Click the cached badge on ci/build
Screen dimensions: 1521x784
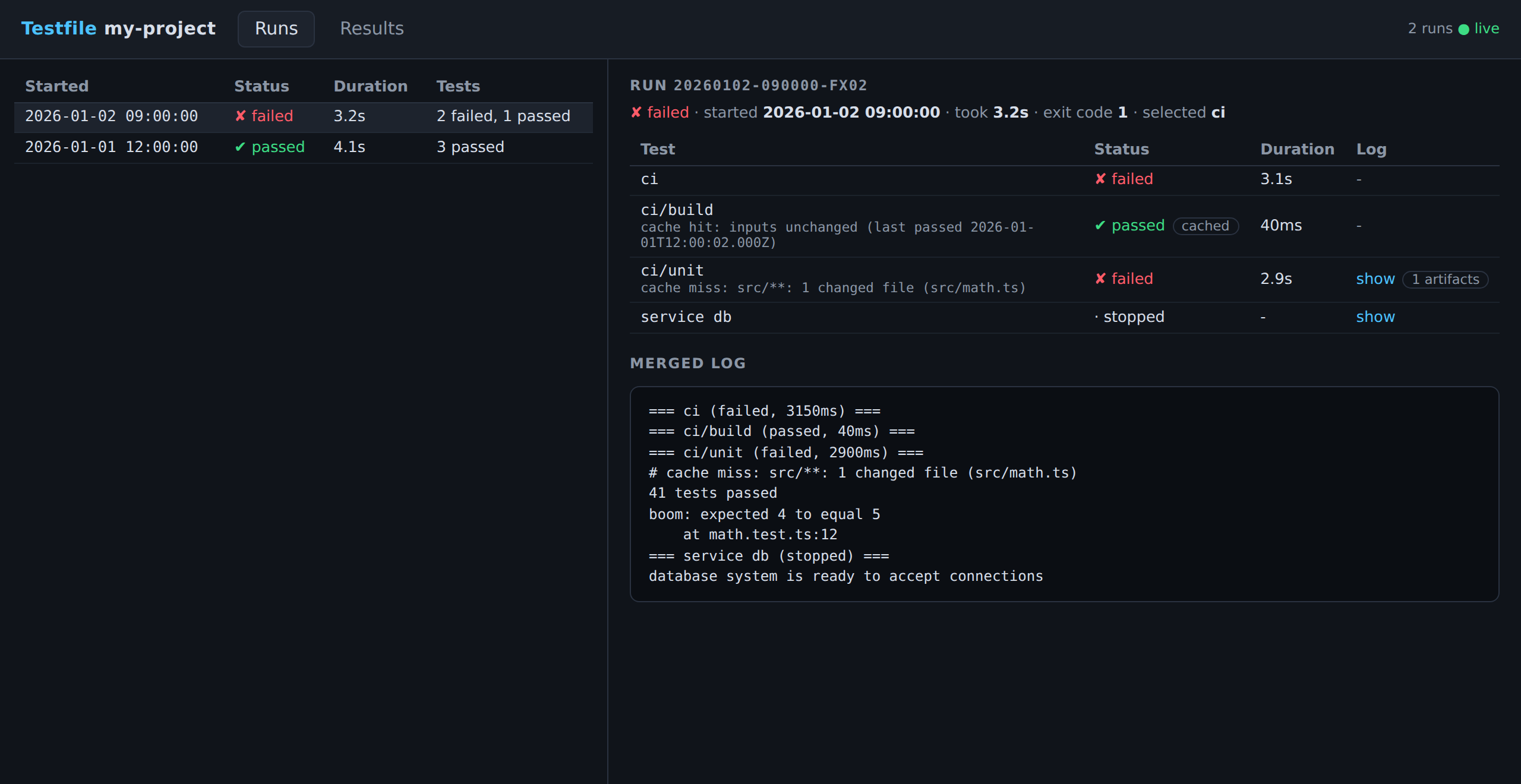point(1206,226)
